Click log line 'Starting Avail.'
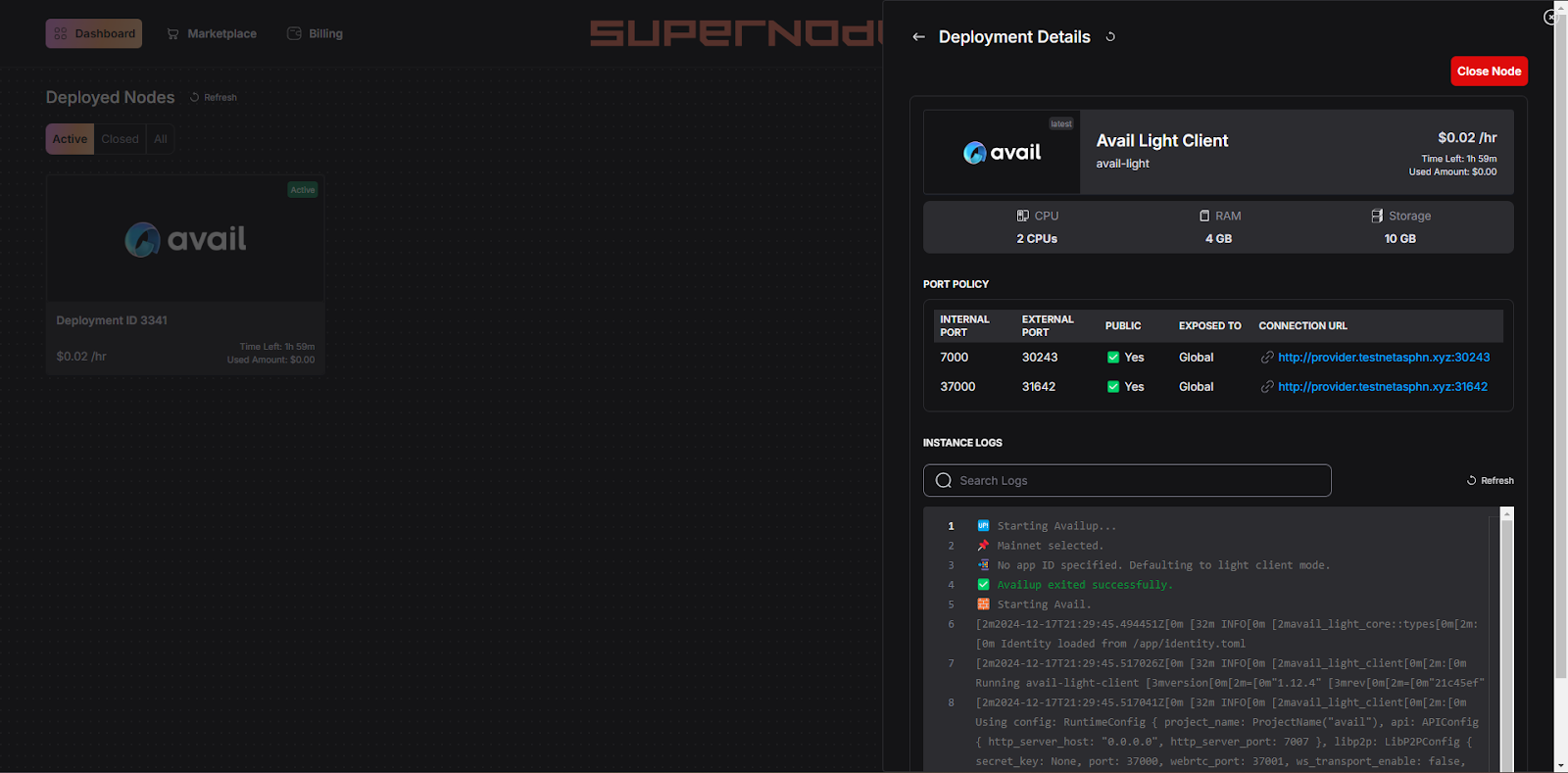The image size is (1568, 773). 1044,604
